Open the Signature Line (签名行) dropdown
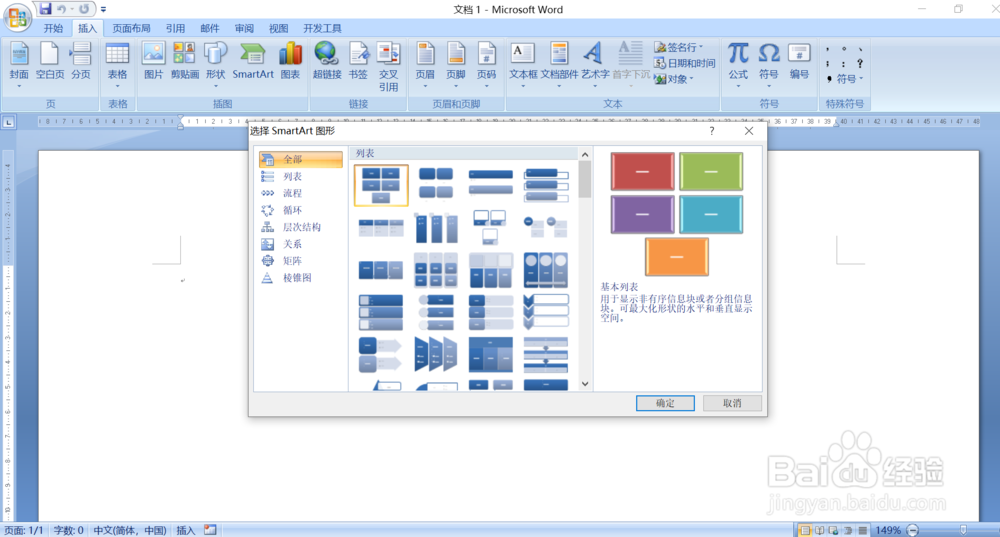Image resolution: width=1000 pixels, height=537 pixels. pyautogui.click(x=679, y=47)
